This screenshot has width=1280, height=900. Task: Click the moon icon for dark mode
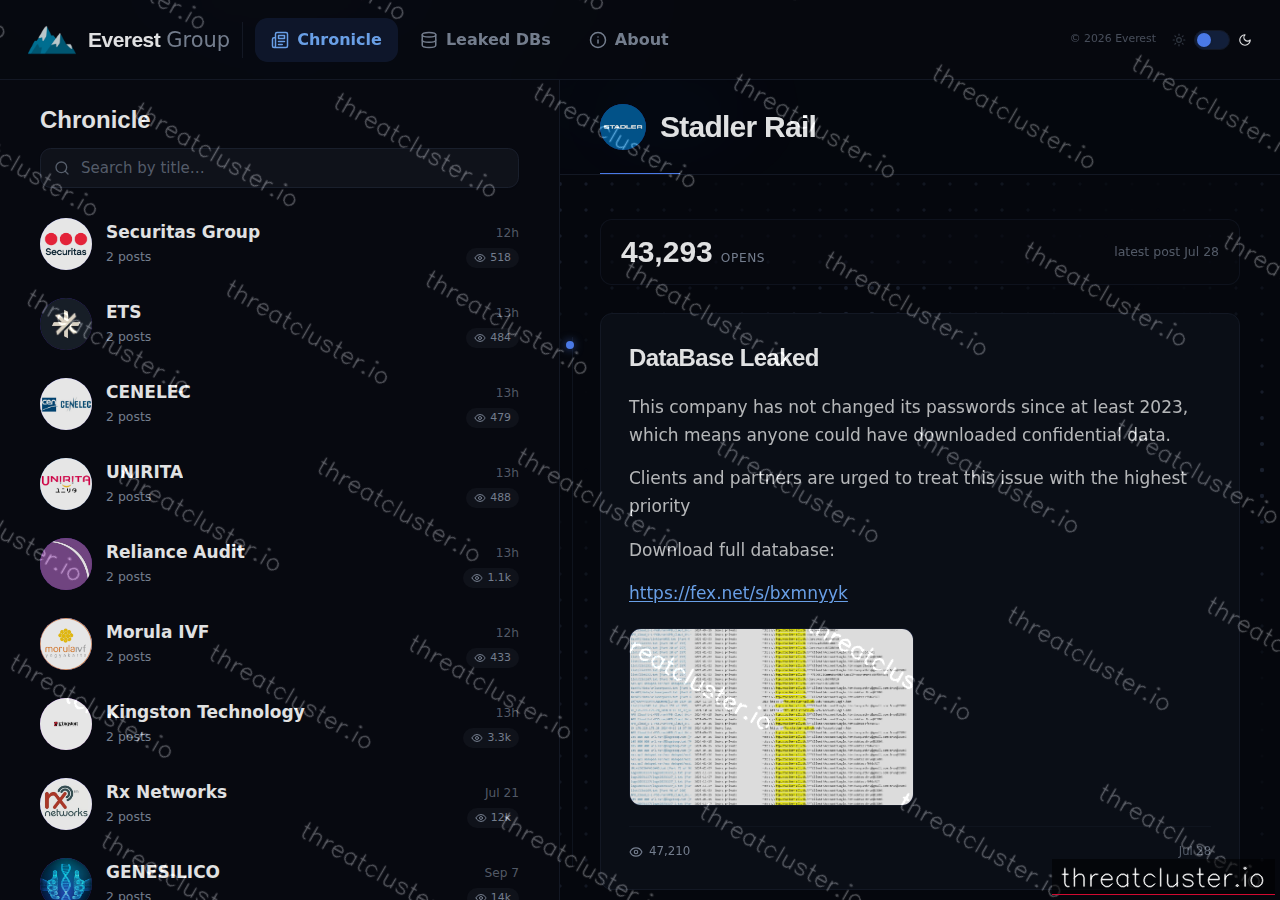[1245, 40]
